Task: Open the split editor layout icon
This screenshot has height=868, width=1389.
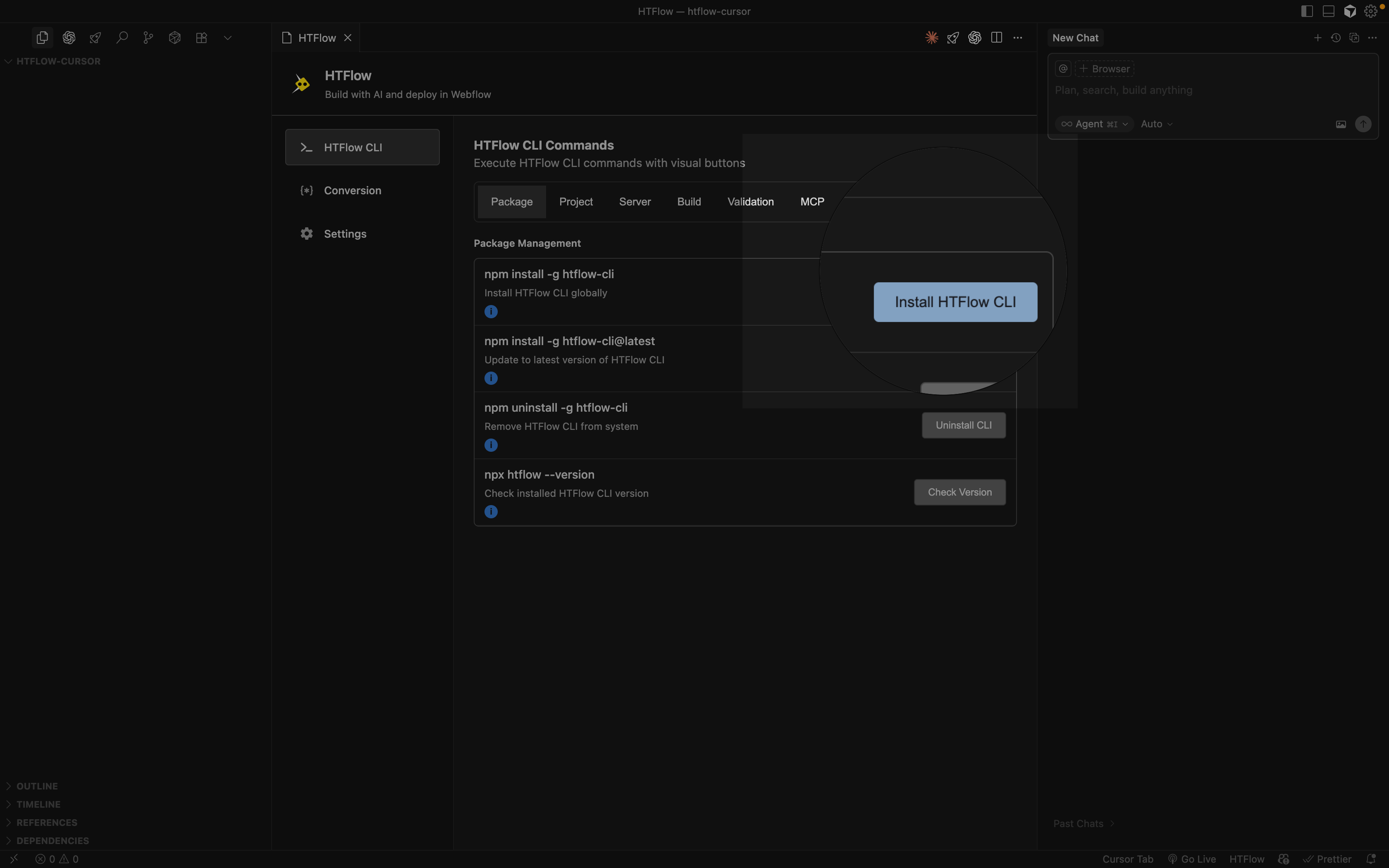Action: (x=997, y=37)
